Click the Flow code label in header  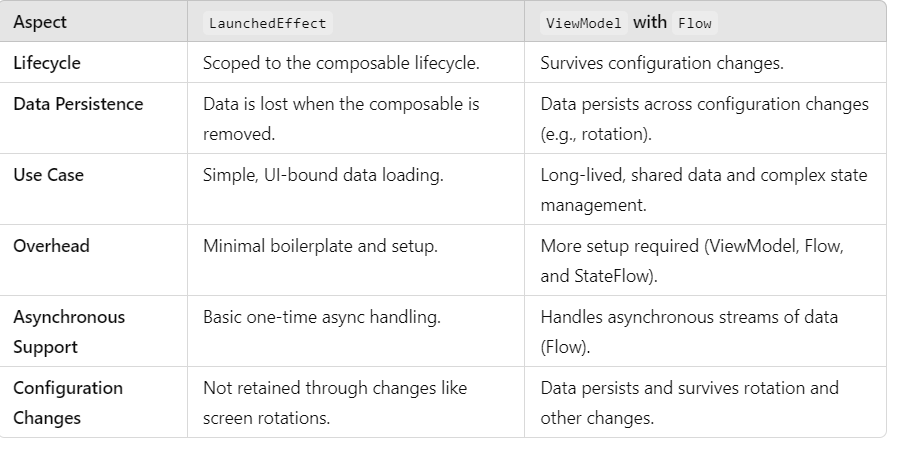[x=694, y=23]
